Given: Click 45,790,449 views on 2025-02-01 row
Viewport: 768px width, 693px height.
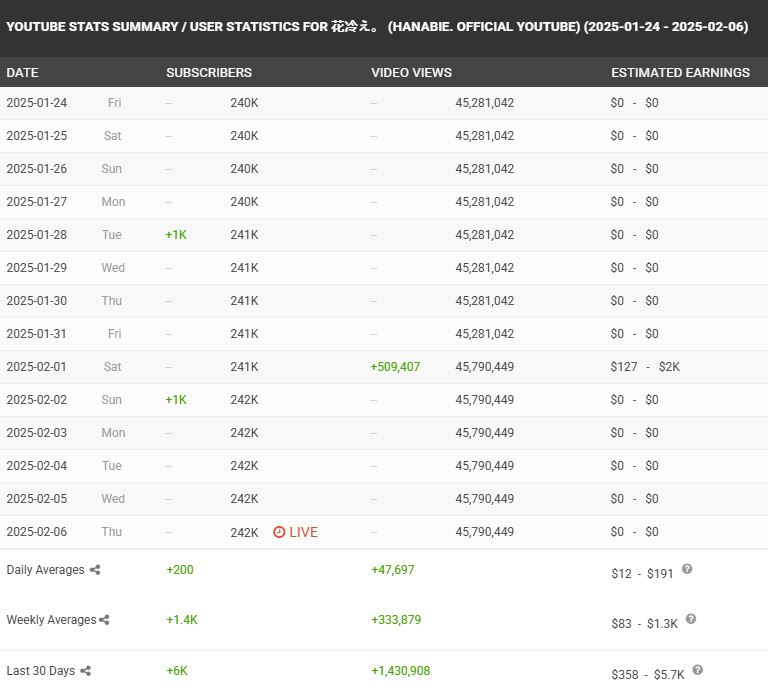Looking at the screenshot, I should click(x=485, y=367).
